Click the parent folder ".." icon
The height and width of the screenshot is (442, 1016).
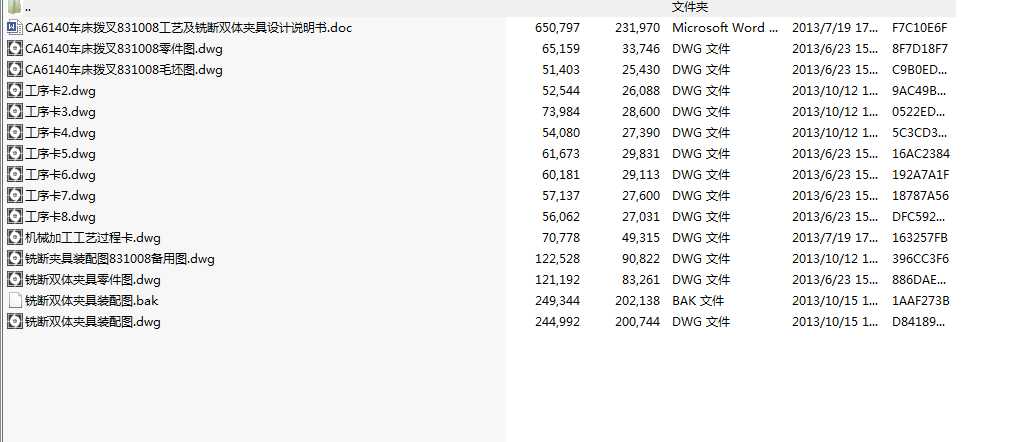pyautogui.click(x=14, y=7)
